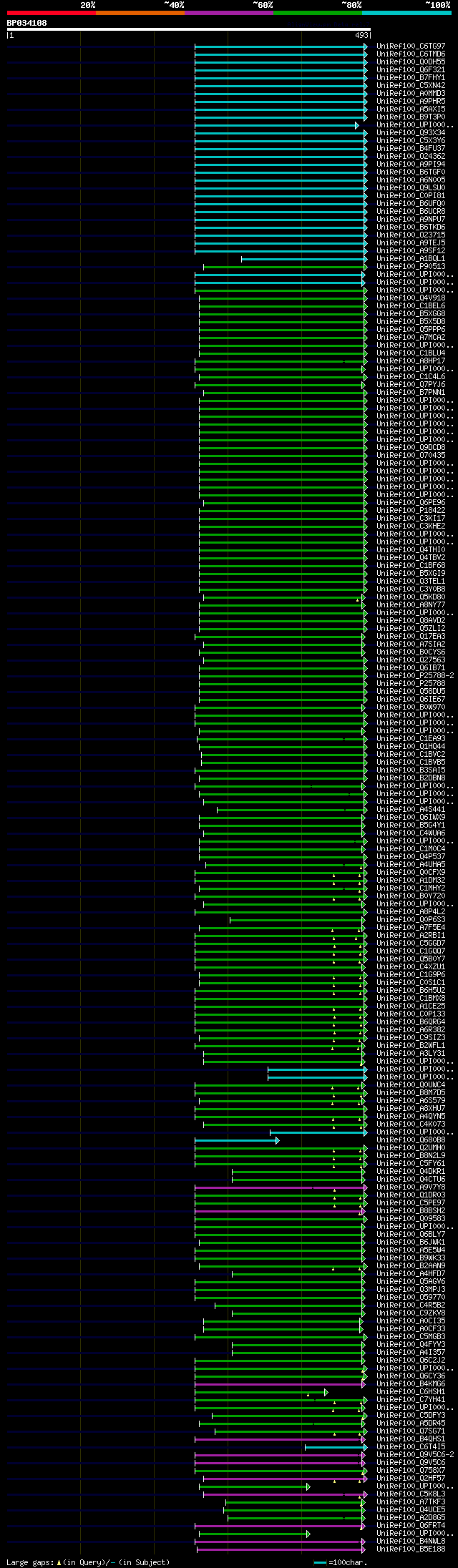458x1568 pixels.
Task: Click the 493 query end position label
Action: point(361,35)
